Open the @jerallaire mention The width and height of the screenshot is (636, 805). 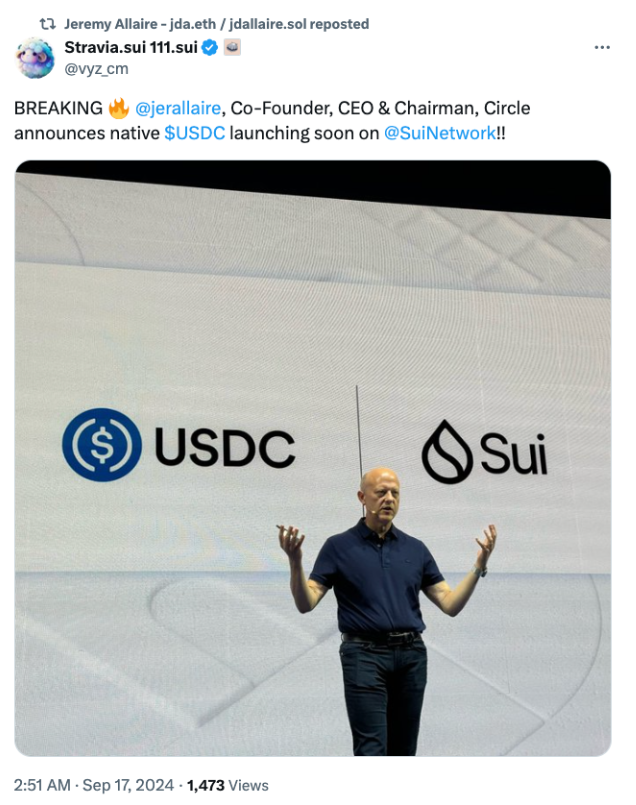[178, 108]
